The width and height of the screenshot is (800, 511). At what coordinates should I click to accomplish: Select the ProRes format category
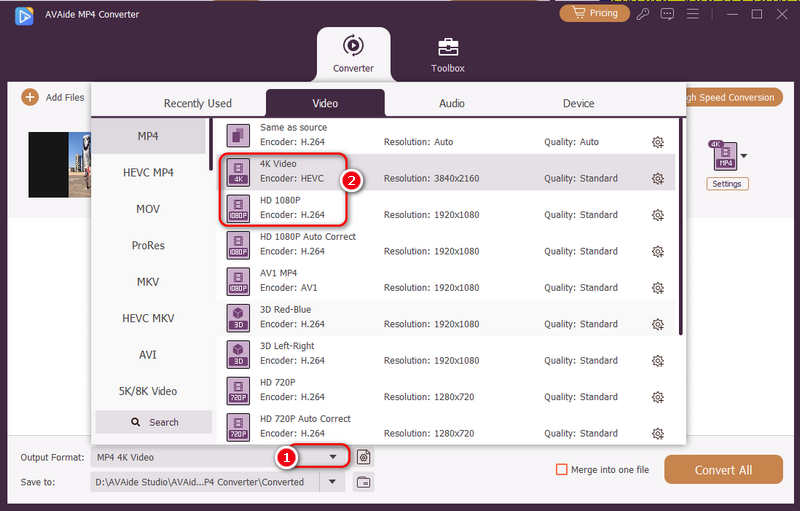tap(148, 245)
